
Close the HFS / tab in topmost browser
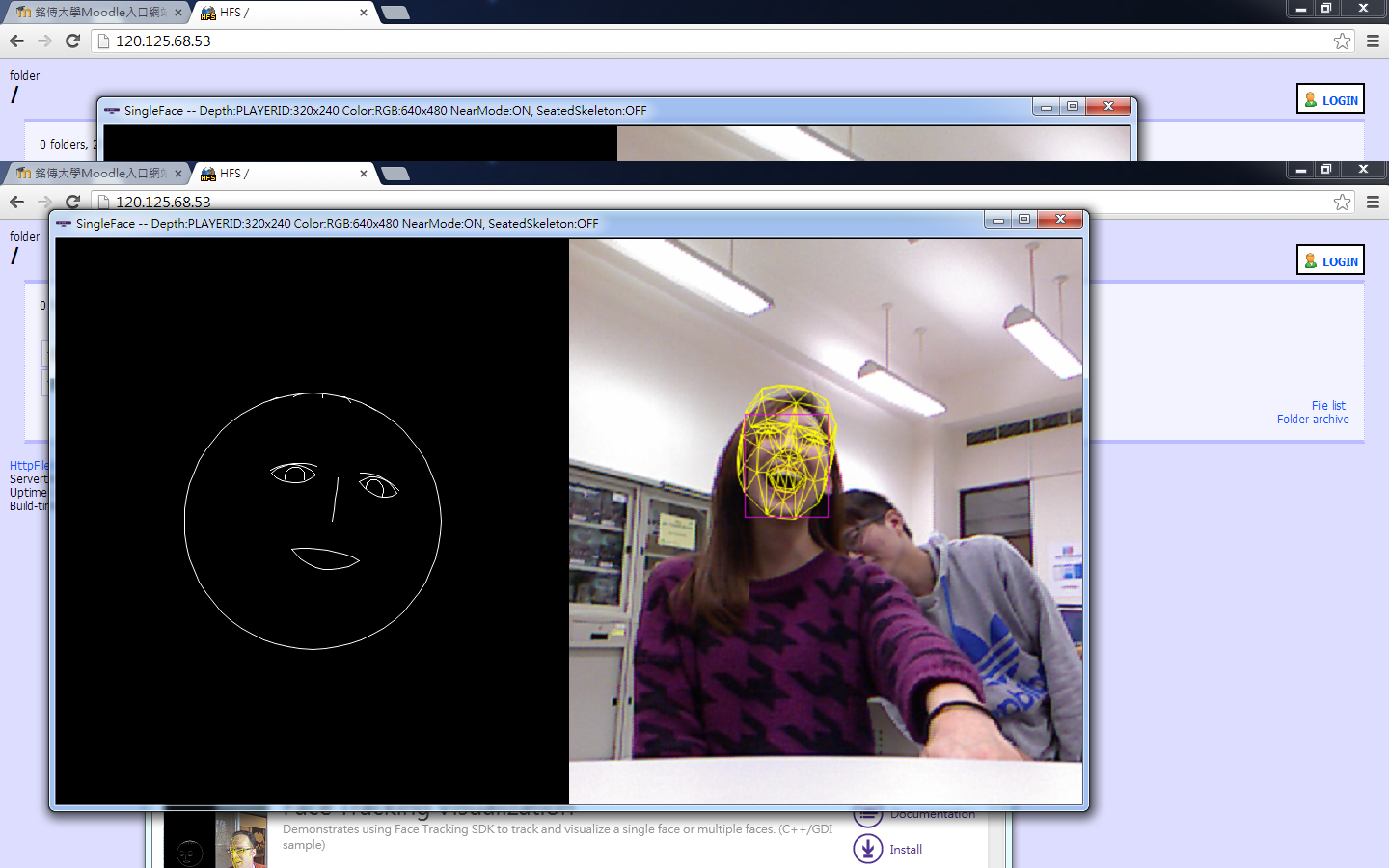[x=363, y=13]
